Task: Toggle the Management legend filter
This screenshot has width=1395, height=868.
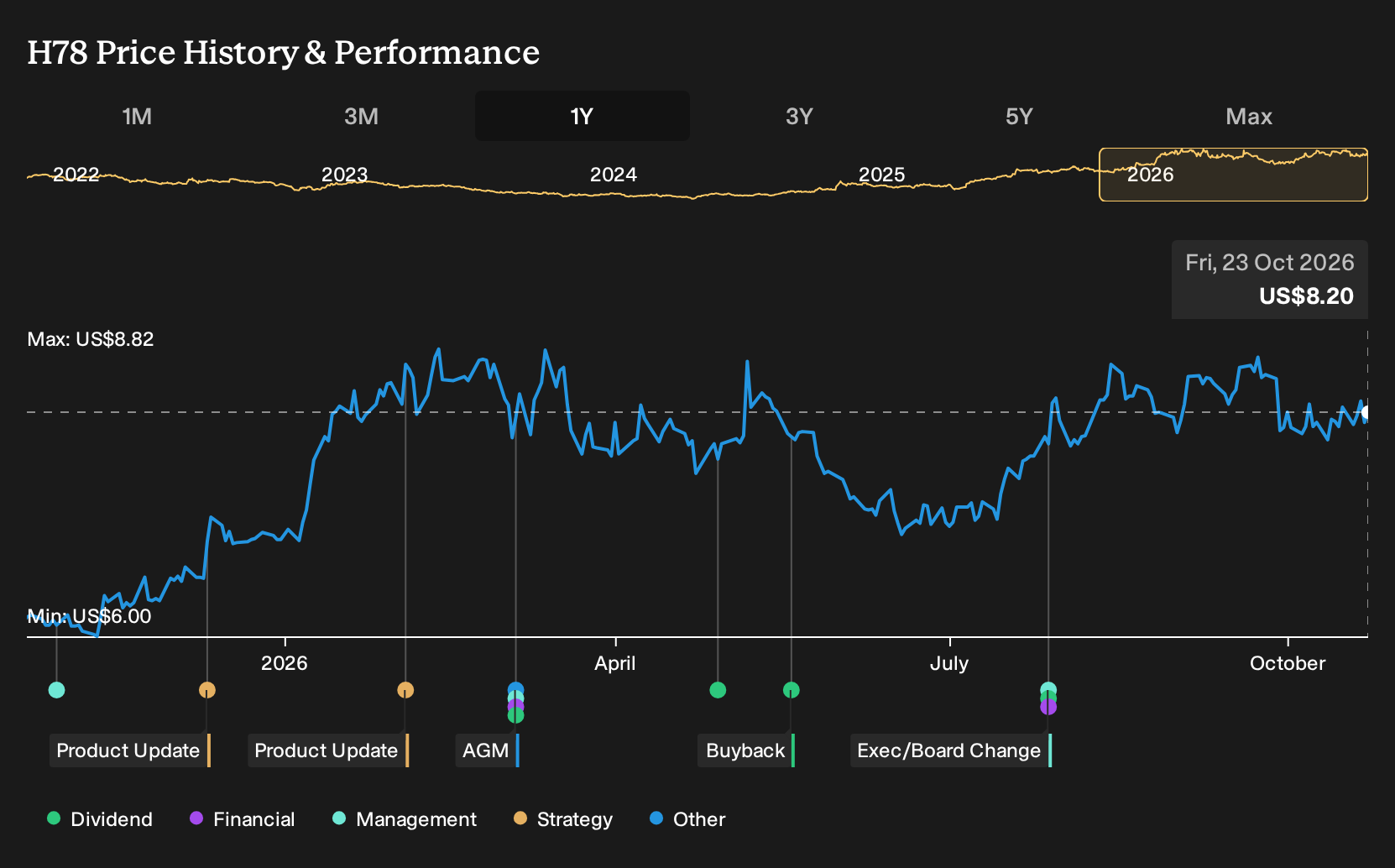Action: [404, 818]
